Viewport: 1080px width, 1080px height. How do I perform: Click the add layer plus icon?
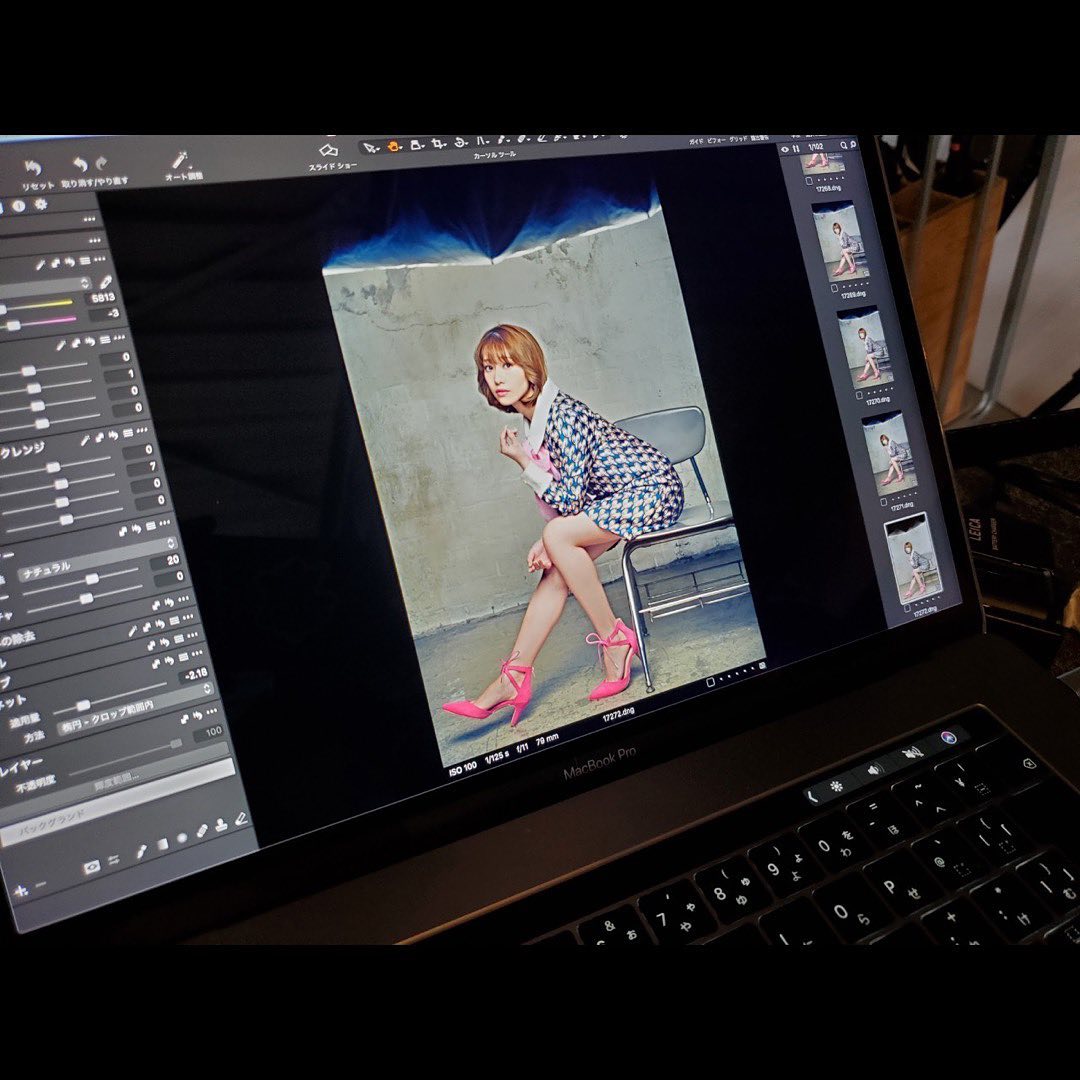19,889
